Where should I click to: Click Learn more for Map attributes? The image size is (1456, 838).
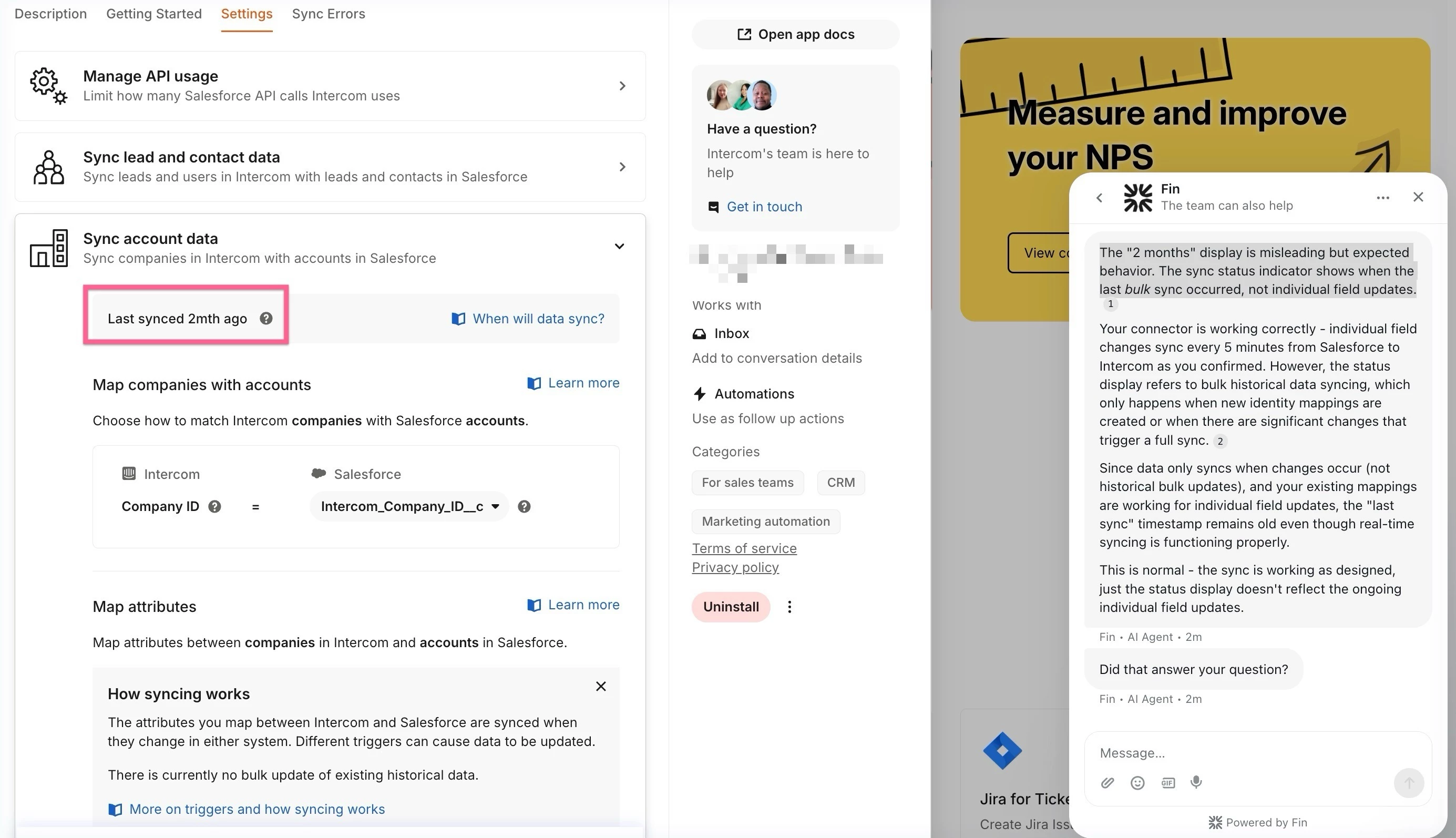pyautogui.click(x=573, y=605)
